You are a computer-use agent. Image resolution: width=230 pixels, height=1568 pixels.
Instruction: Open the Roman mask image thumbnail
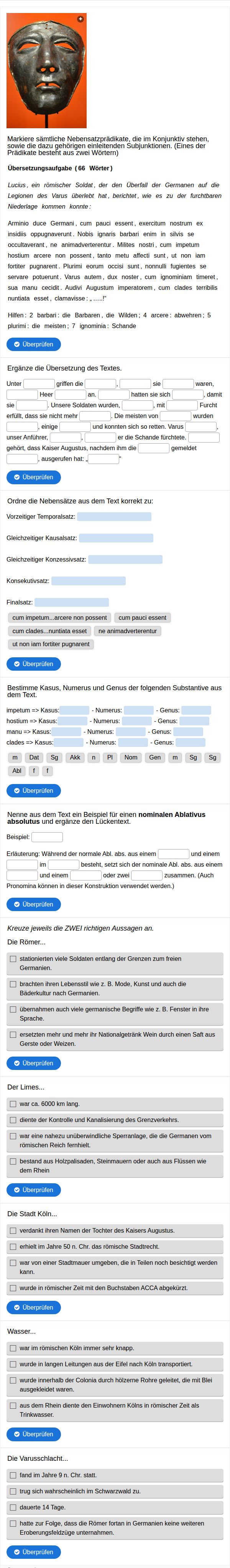(46, 70)
